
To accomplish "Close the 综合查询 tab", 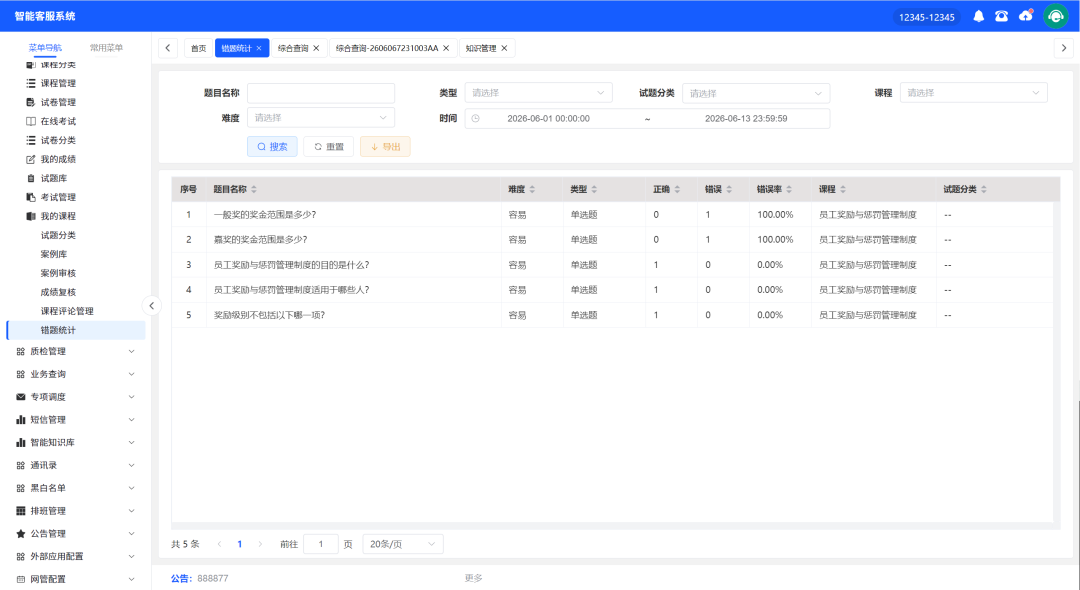I will pyautogui.click(x=316, y=48).
